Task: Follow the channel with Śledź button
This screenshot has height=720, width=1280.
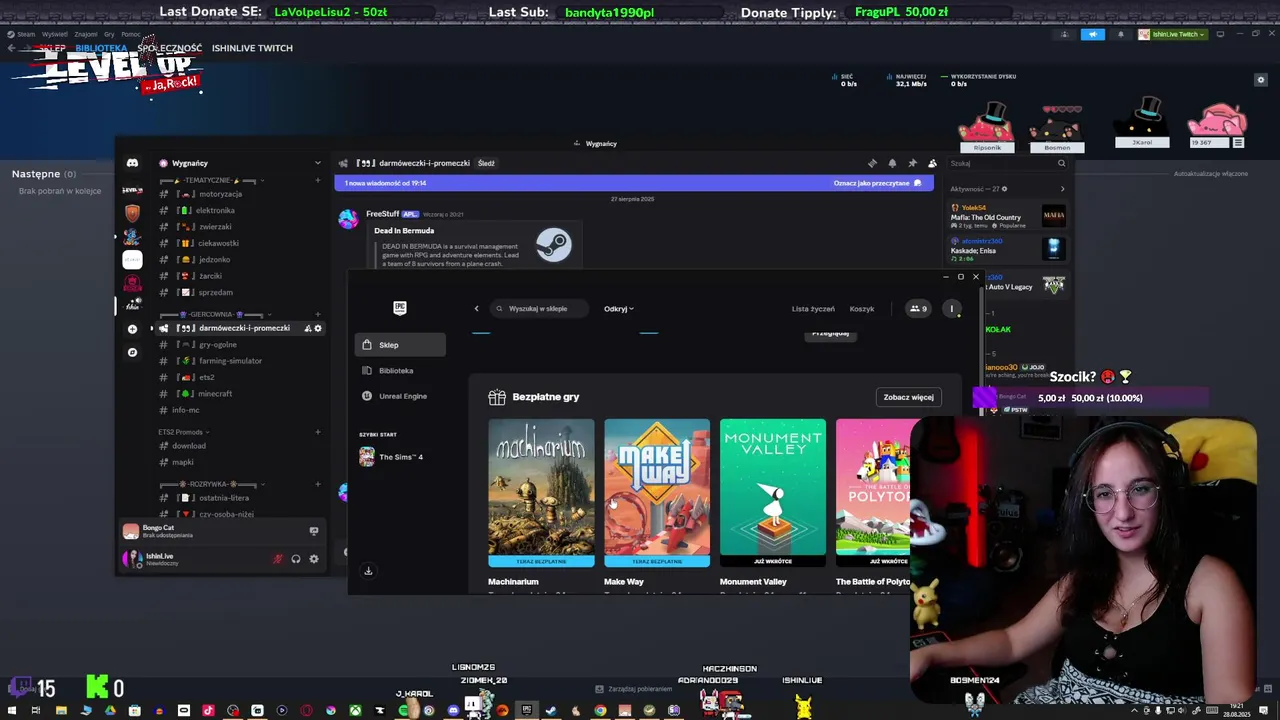Action: click(486, 163)
